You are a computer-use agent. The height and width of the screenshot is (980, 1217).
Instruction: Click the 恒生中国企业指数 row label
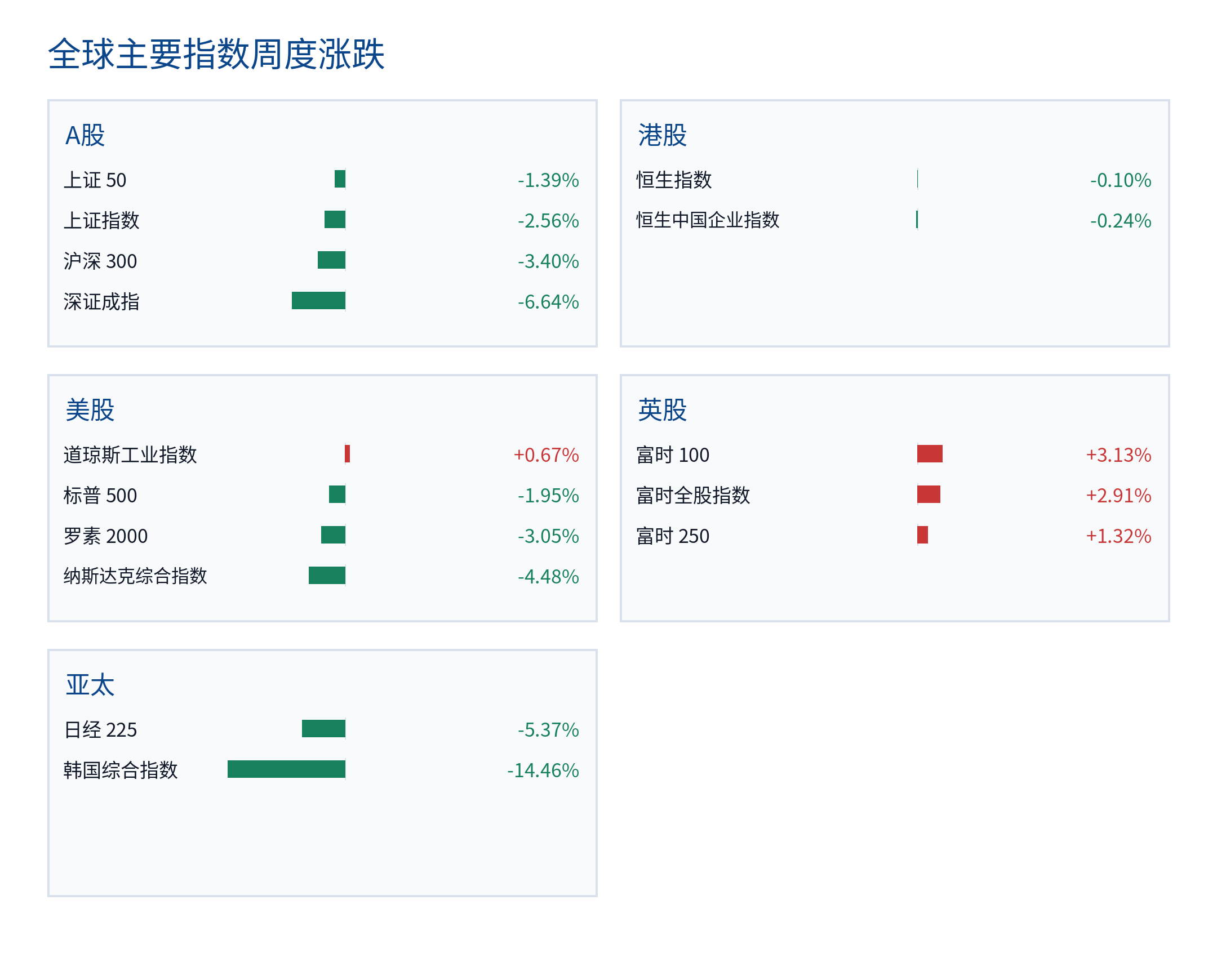point(708,220)
